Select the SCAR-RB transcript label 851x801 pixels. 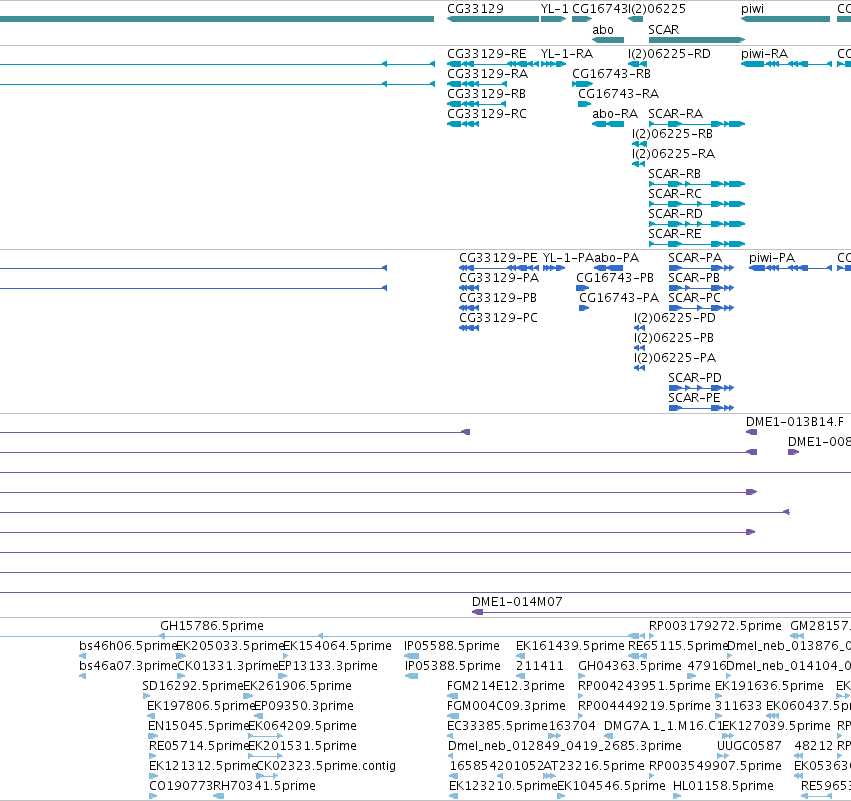click(x=675, y=174)
